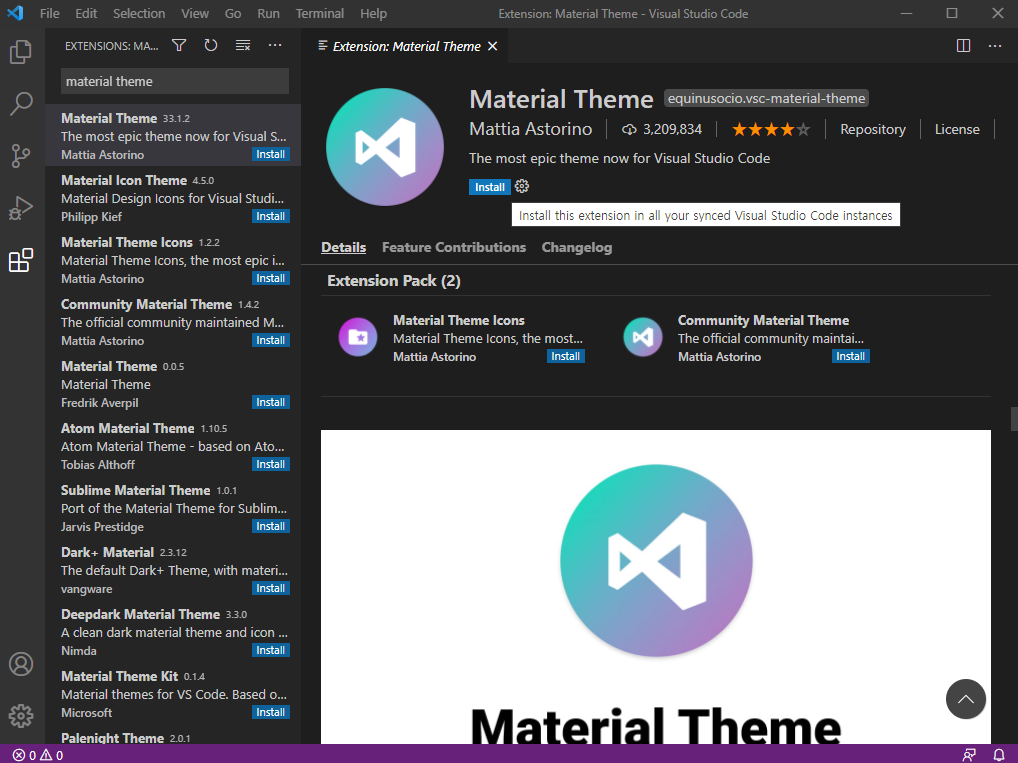The image size is (1018, 763).
Task: Click the extensions search field
Action: point(175,81)
